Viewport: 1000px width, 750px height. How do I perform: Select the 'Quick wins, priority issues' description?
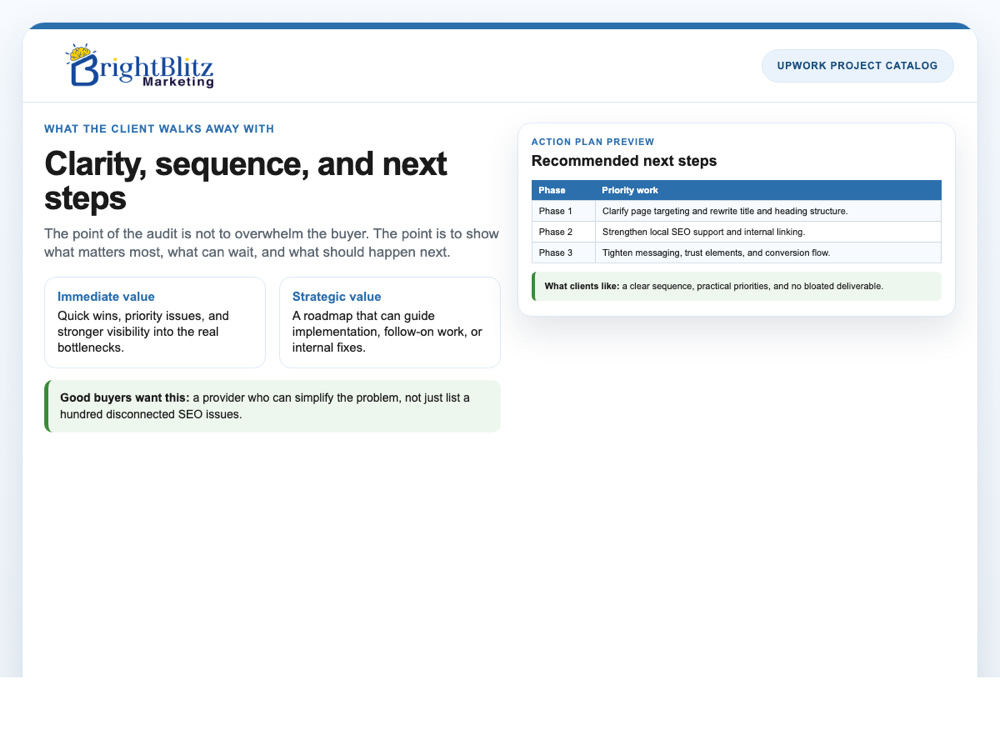click(143, 332)
